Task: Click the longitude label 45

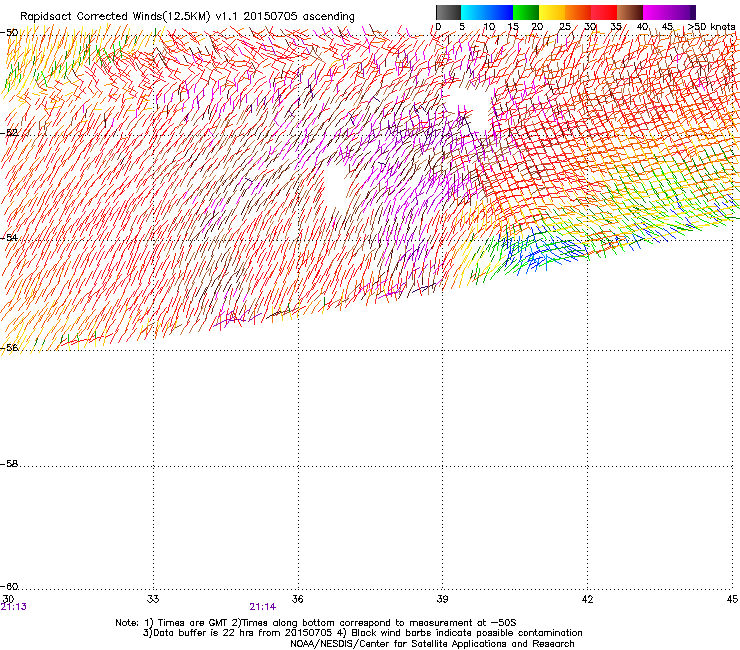Action: click(x=732, y=599)
